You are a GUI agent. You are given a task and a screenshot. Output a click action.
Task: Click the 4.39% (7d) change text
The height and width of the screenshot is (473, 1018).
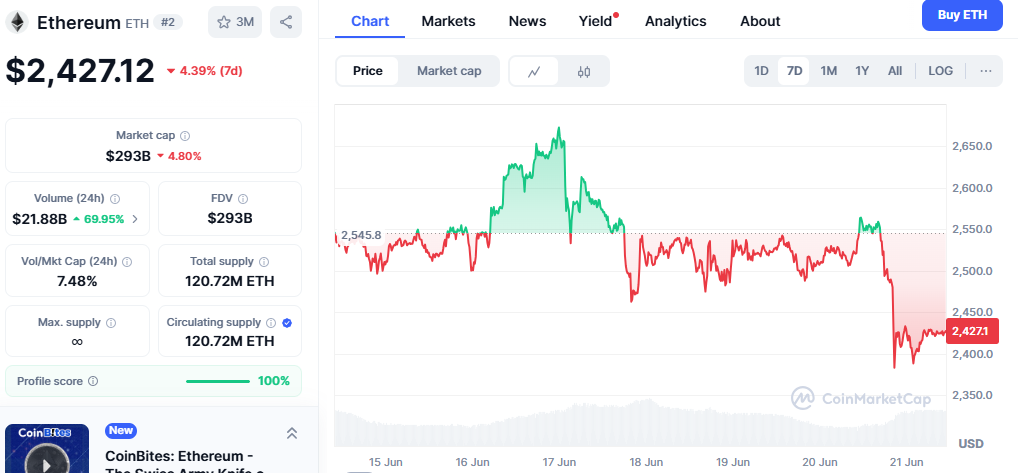tap(210, 71)
